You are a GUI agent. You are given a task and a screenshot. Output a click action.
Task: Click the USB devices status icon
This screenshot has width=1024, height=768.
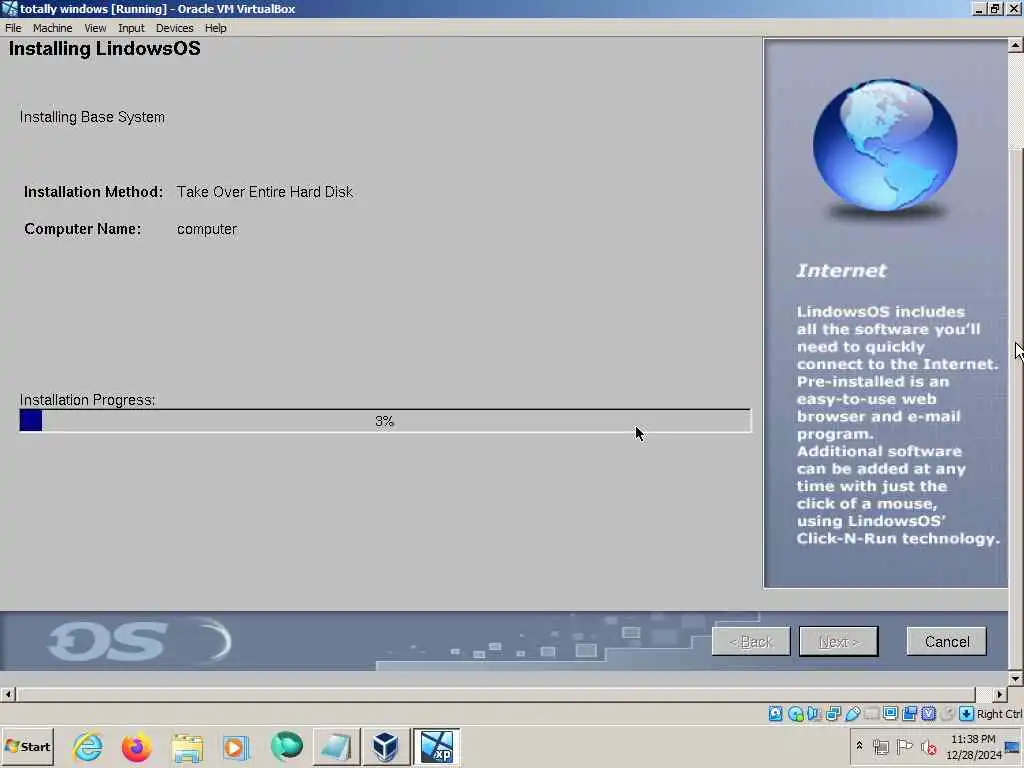pyautogui.click(x=853, y=714)
